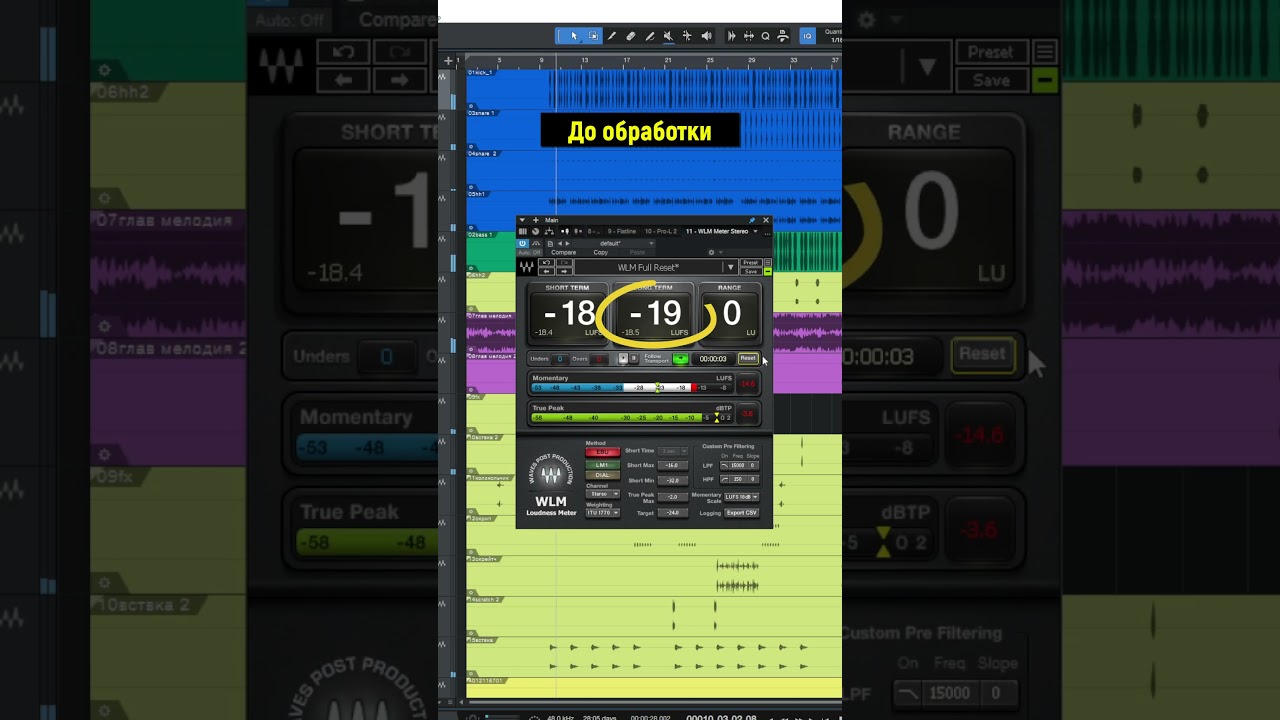
Task: Go to previous preset arrow
Action: [560, 243]
